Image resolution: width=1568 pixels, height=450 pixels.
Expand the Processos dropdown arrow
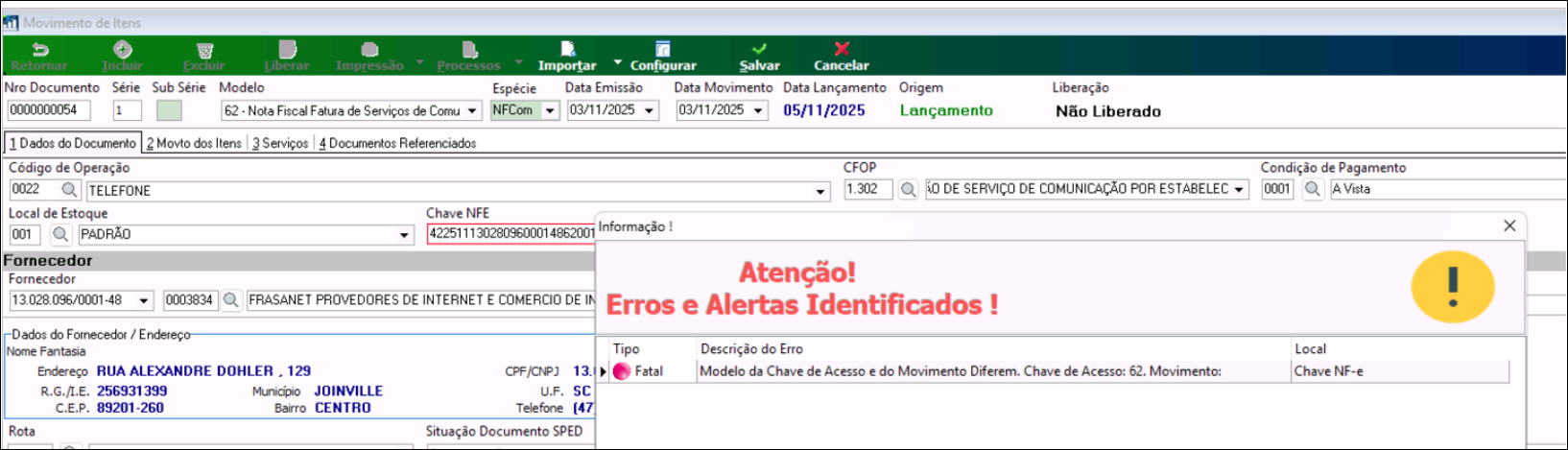pos(518,63)
